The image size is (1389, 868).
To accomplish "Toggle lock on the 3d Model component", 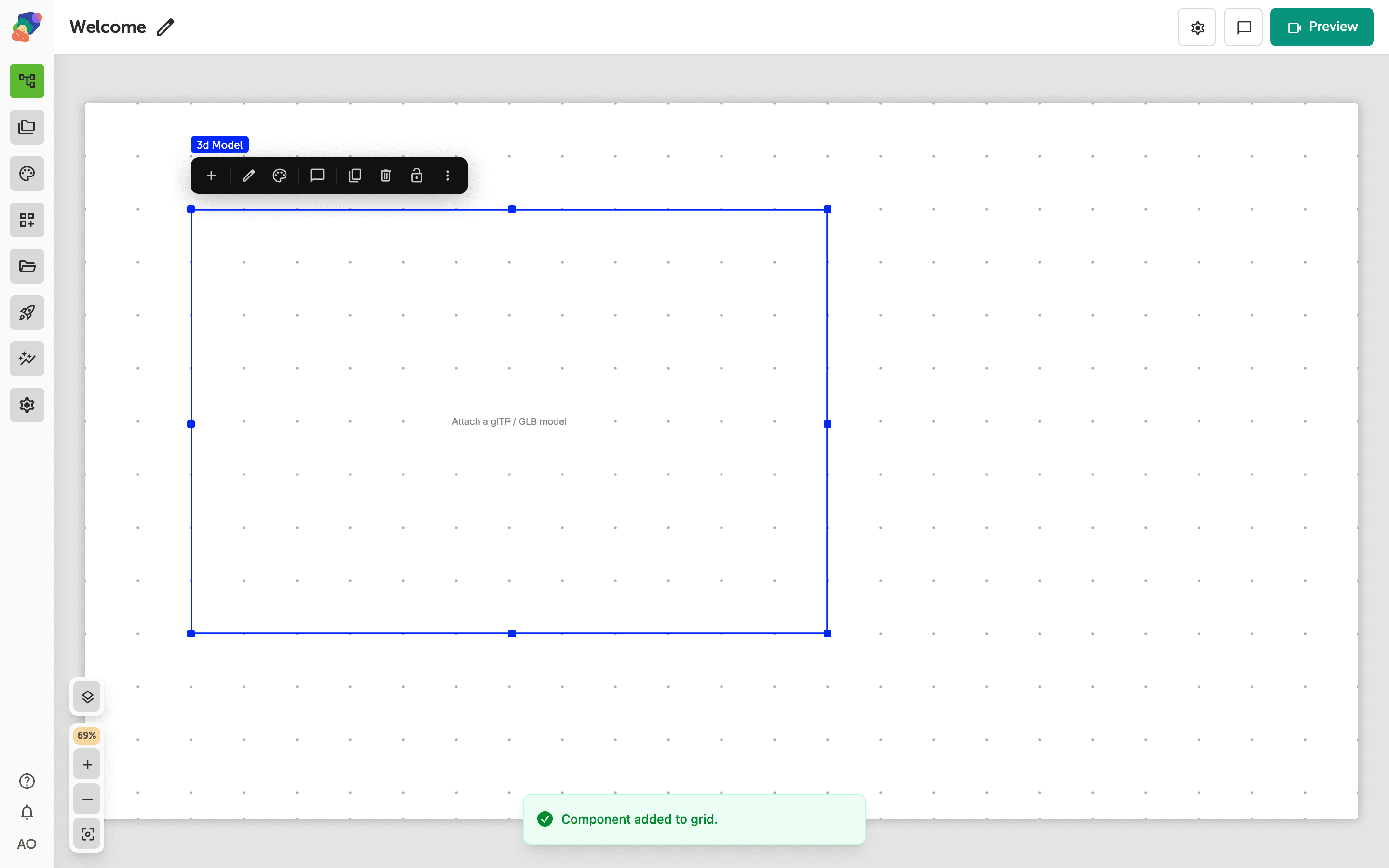I will (417, 176).
